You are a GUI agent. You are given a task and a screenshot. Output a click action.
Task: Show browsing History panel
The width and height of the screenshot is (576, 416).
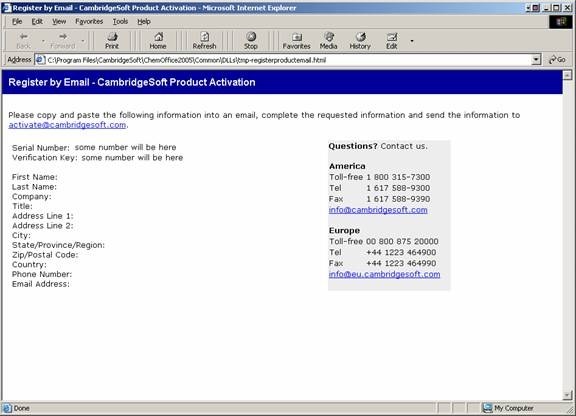[x=360, y=40]
